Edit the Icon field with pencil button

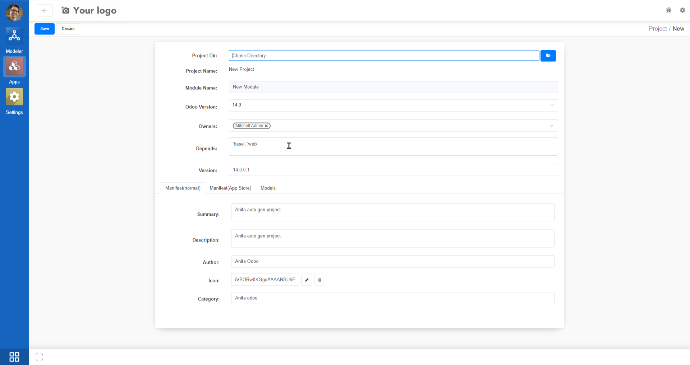click(307, 280)
